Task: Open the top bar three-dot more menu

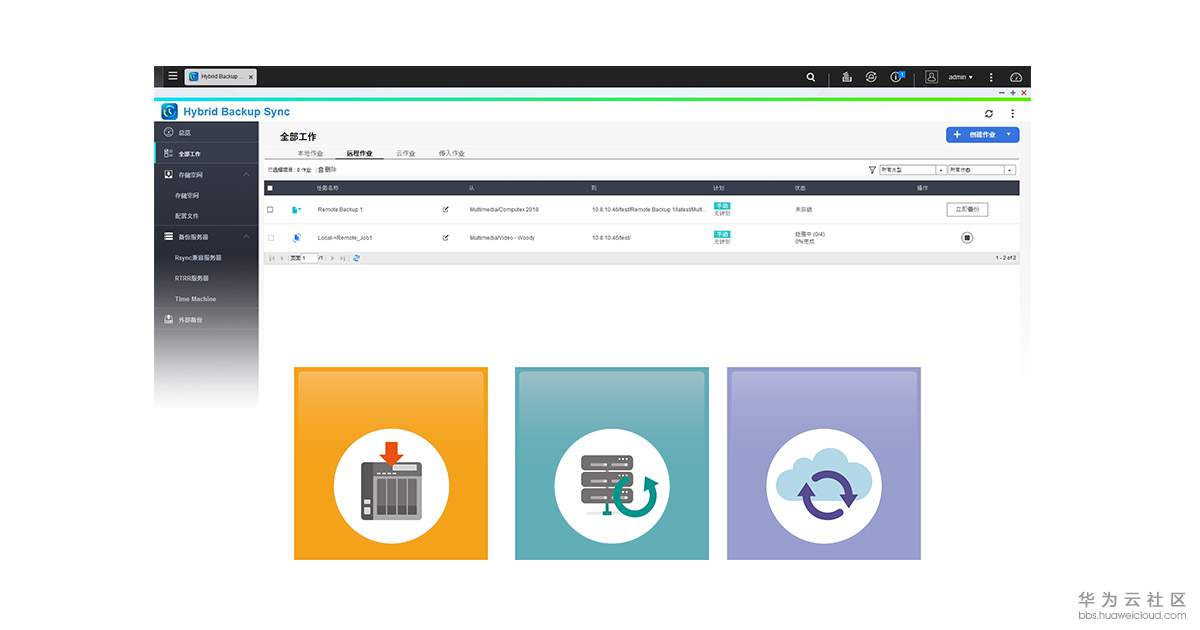Action: point(991,77)
